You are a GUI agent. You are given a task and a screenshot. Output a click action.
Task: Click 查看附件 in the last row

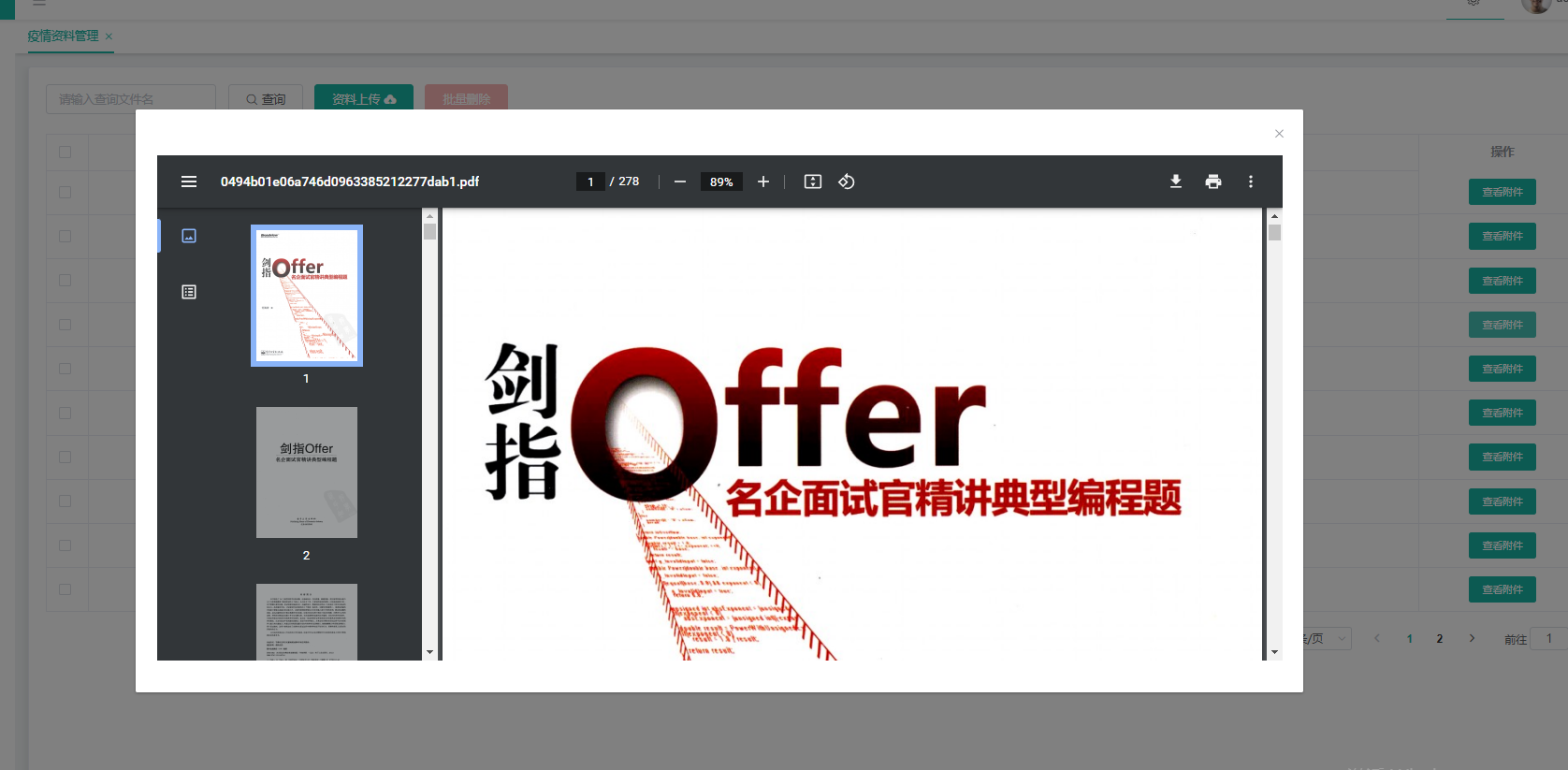pos(1503,589)
